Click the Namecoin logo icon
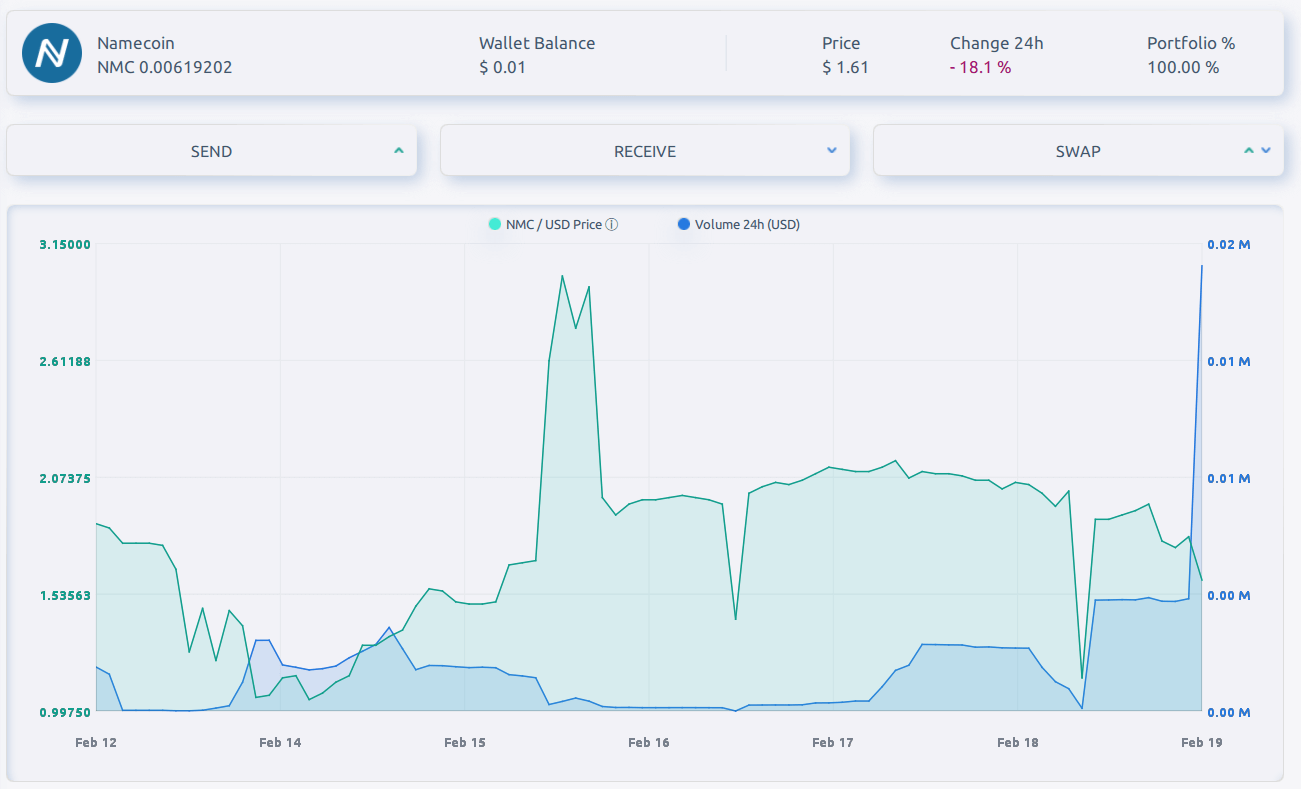This screenshot has height=789, width=1301. tap(51, 52)
